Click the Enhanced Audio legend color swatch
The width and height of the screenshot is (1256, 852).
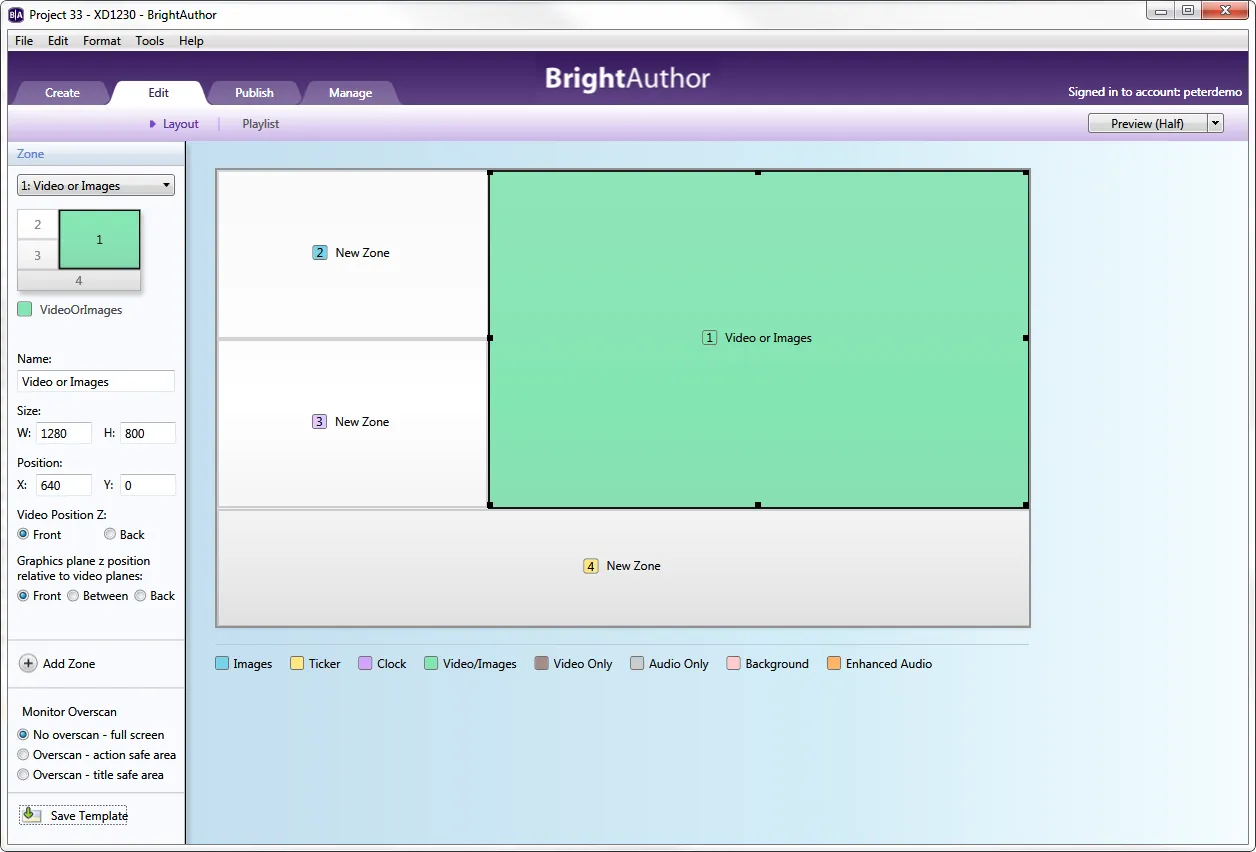point(834,663)
